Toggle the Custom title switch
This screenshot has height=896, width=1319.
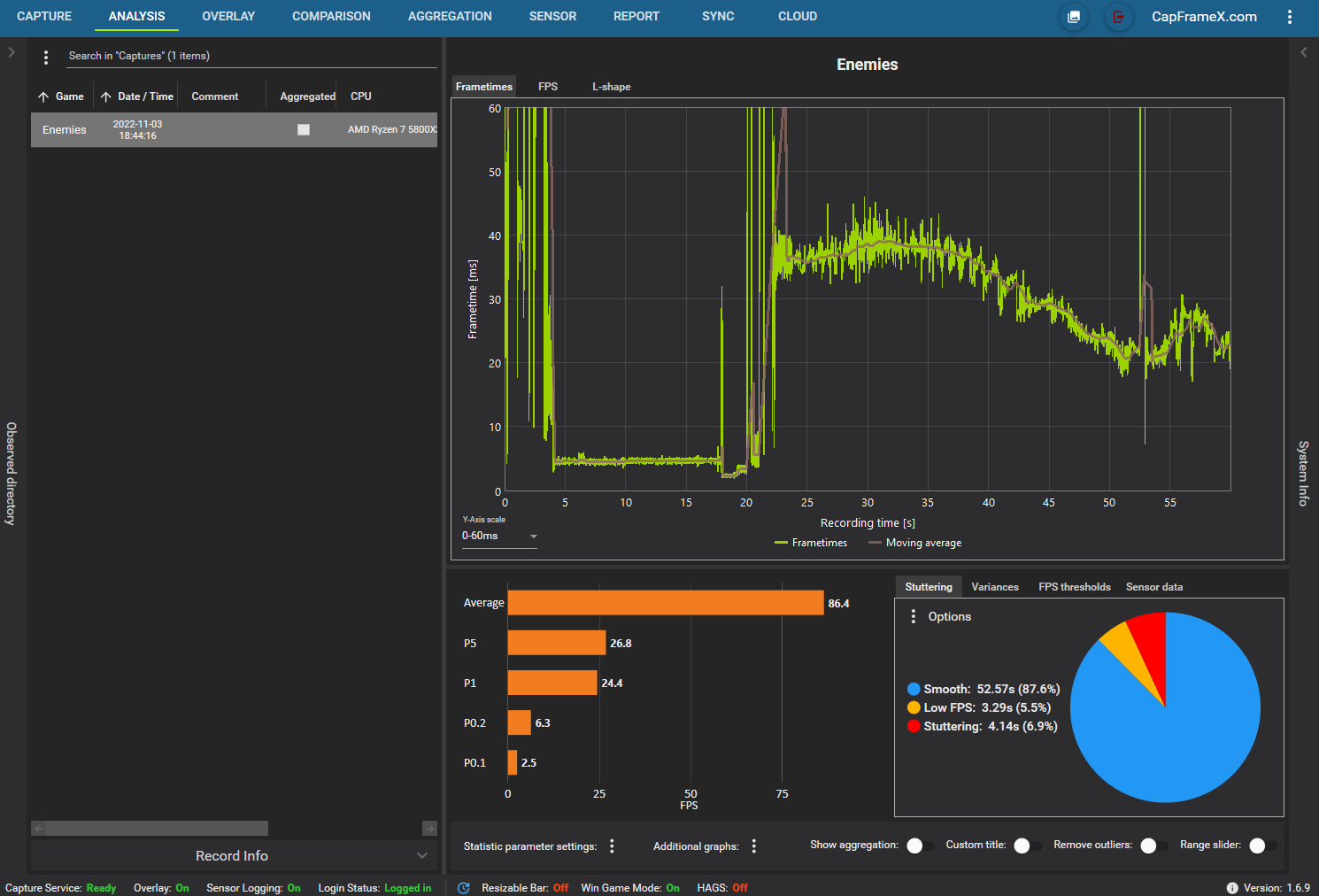[x=1027, y=846]
